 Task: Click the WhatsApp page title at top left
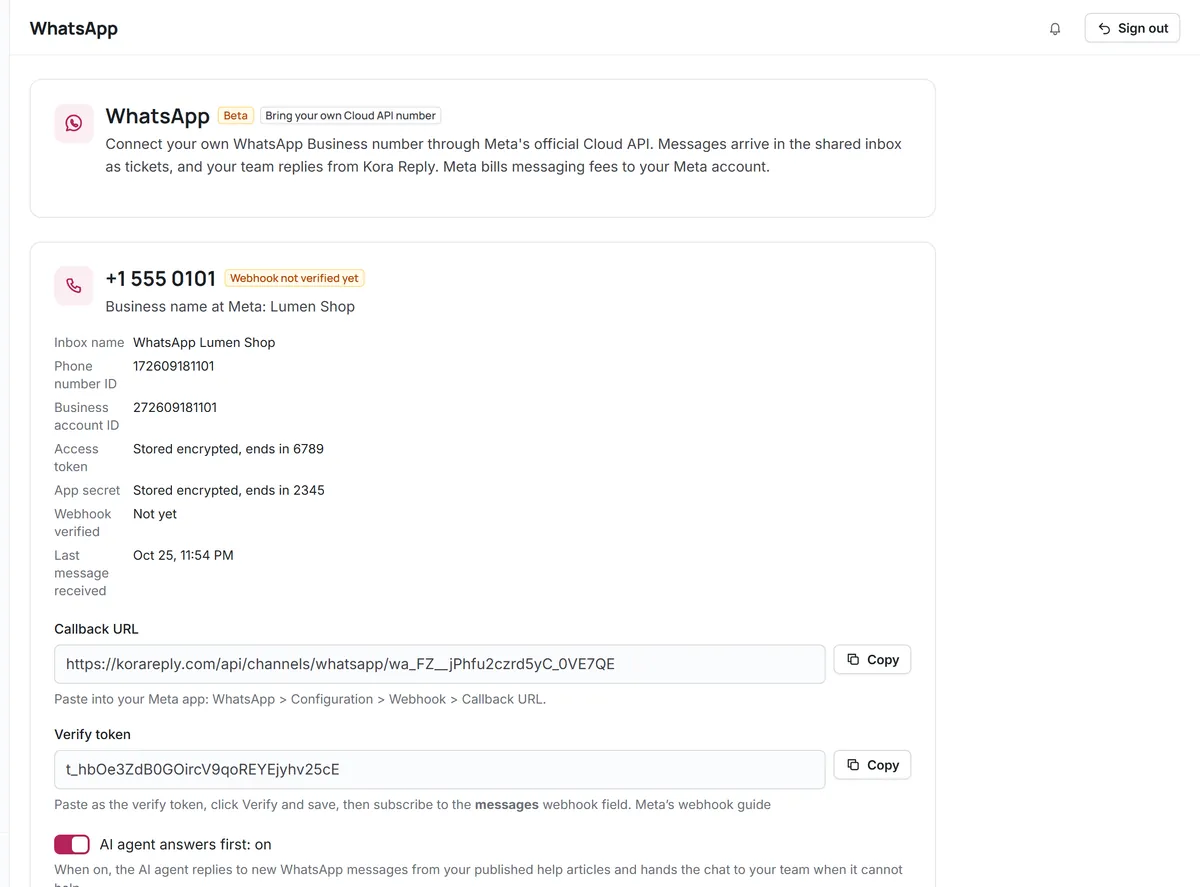(74, 28)
